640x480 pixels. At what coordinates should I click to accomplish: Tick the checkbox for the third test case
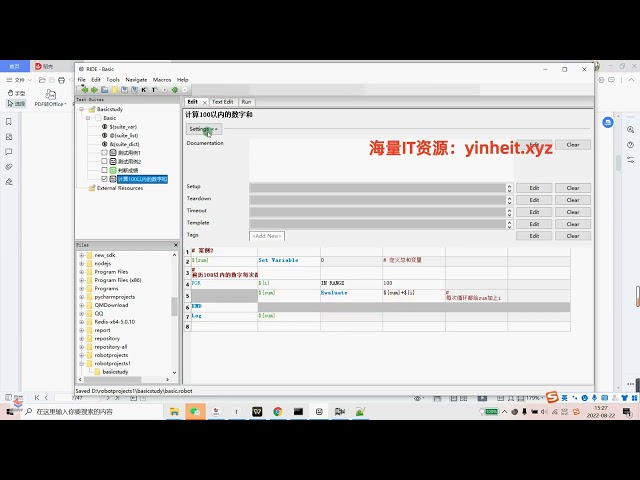click(104, 170)
